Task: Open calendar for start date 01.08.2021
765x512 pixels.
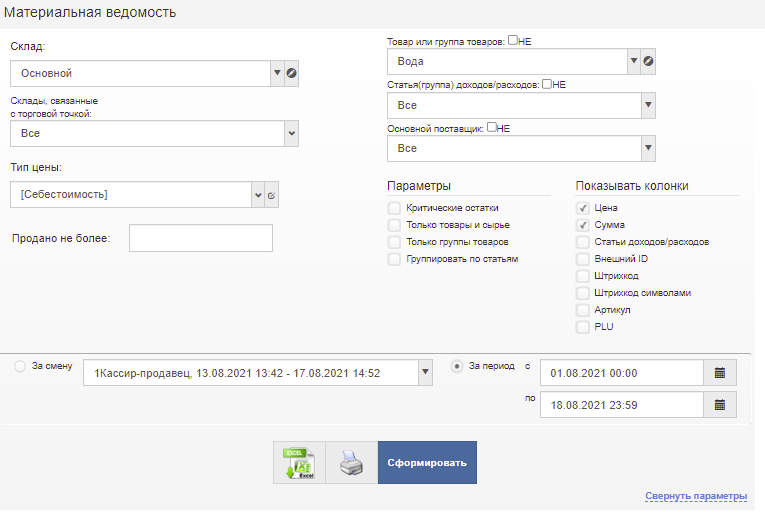Action: click(x=719, y=373)
